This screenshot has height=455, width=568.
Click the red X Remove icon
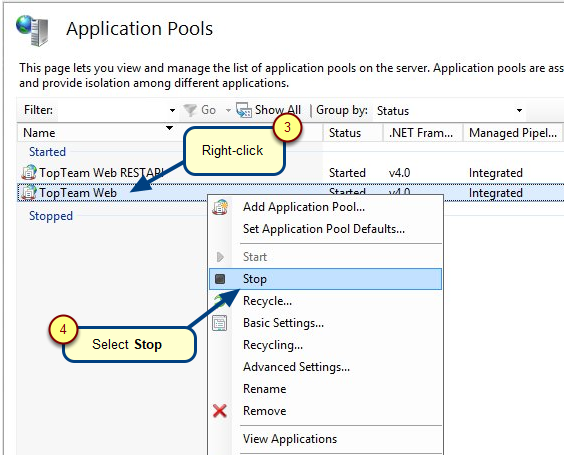pyautogui.click(x=220, y=411)
